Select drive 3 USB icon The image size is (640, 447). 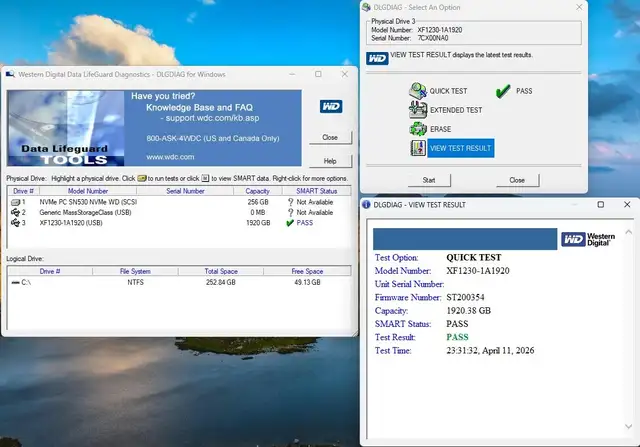tap(16, 223)
